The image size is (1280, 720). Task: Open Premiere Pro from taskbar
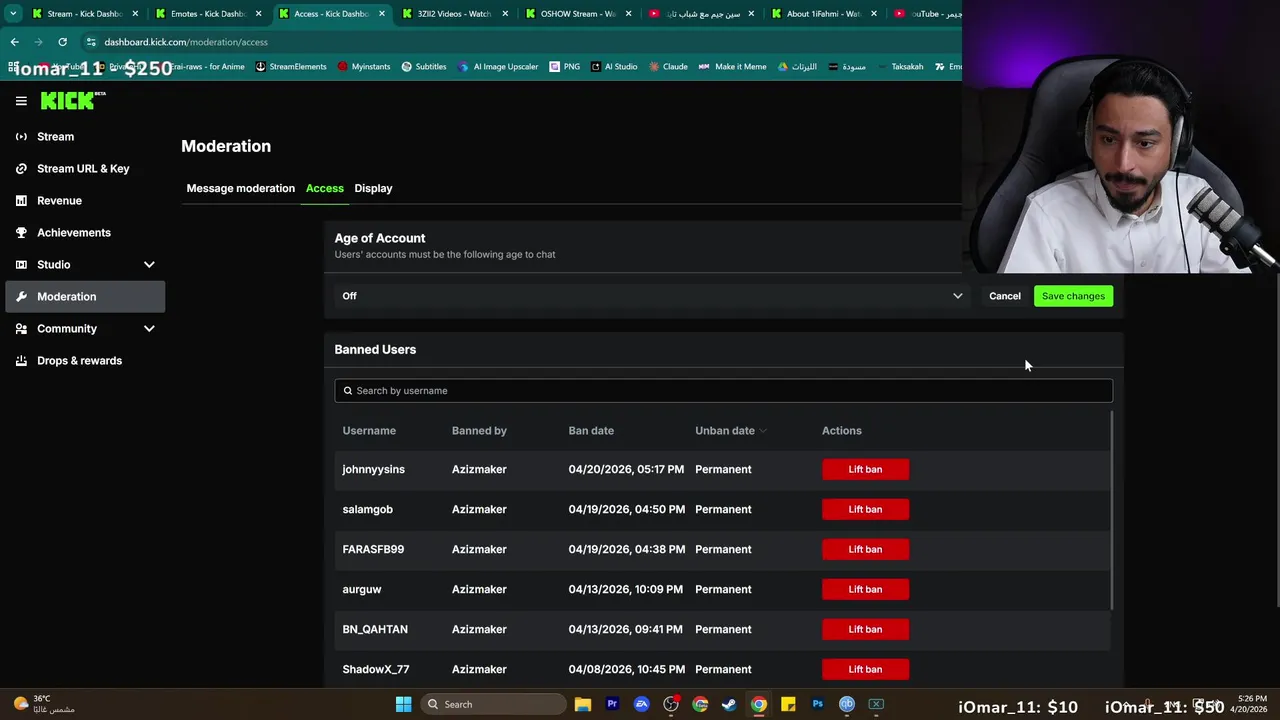(612, 704)
